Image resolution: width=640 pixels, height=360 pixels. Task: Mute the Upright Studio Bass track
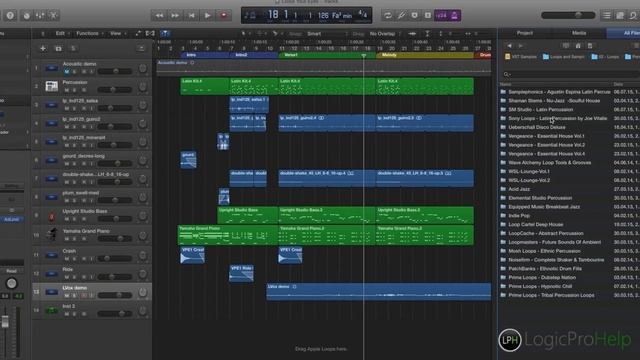67,219
